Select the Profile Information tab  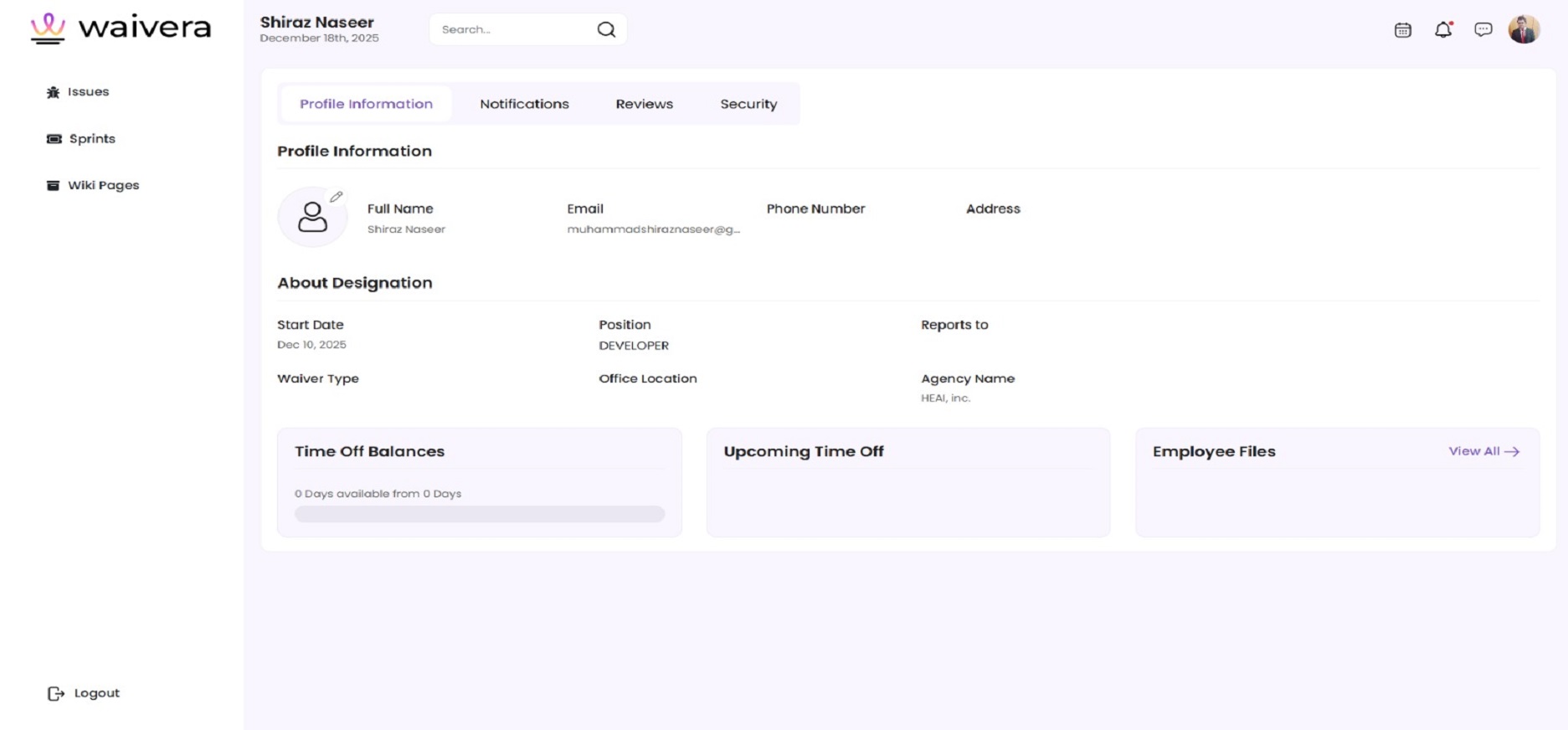tap(366, 104)
